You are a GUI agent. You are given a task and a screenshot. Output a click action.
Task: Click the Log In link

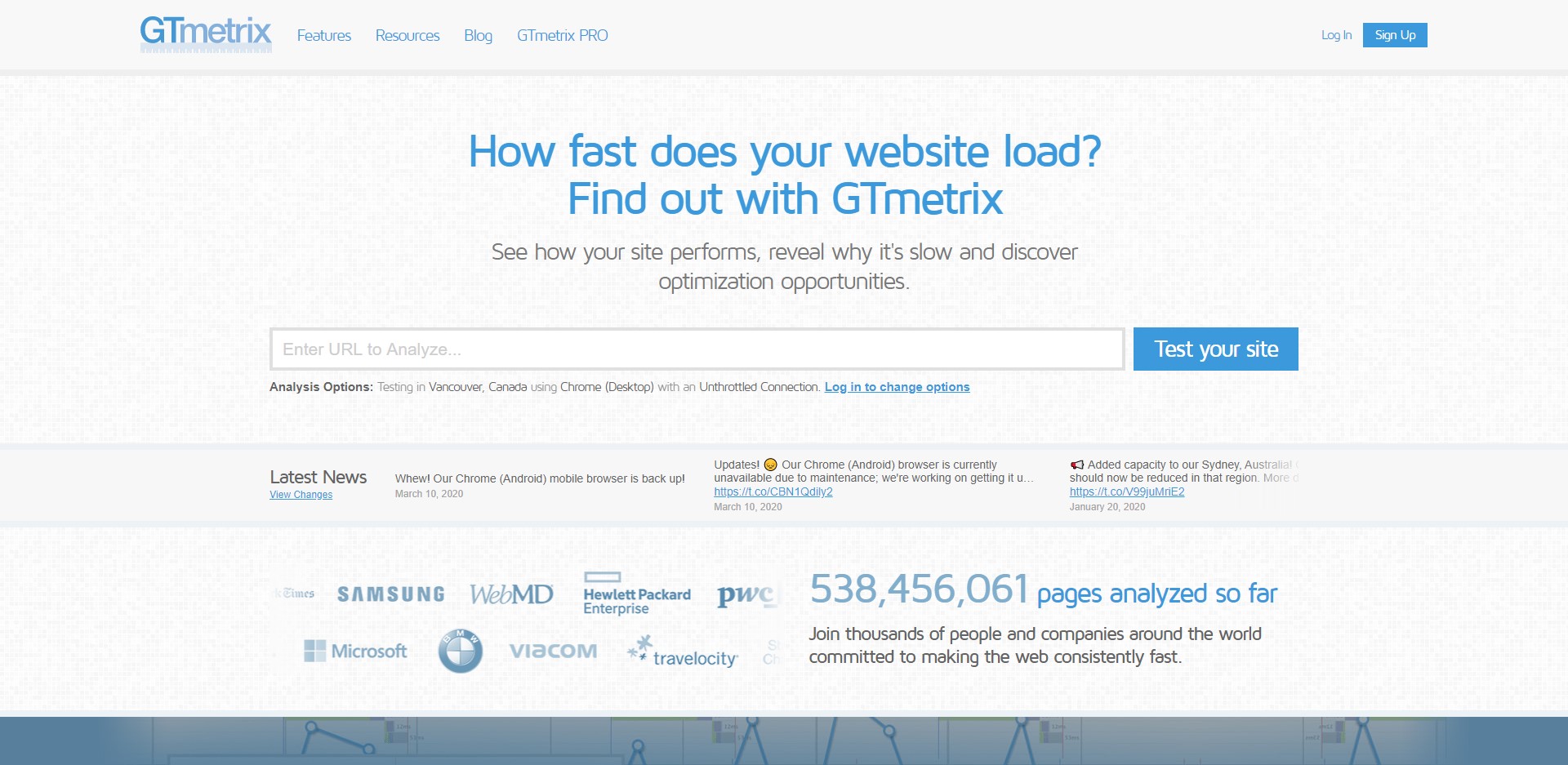pos(1336,35)
